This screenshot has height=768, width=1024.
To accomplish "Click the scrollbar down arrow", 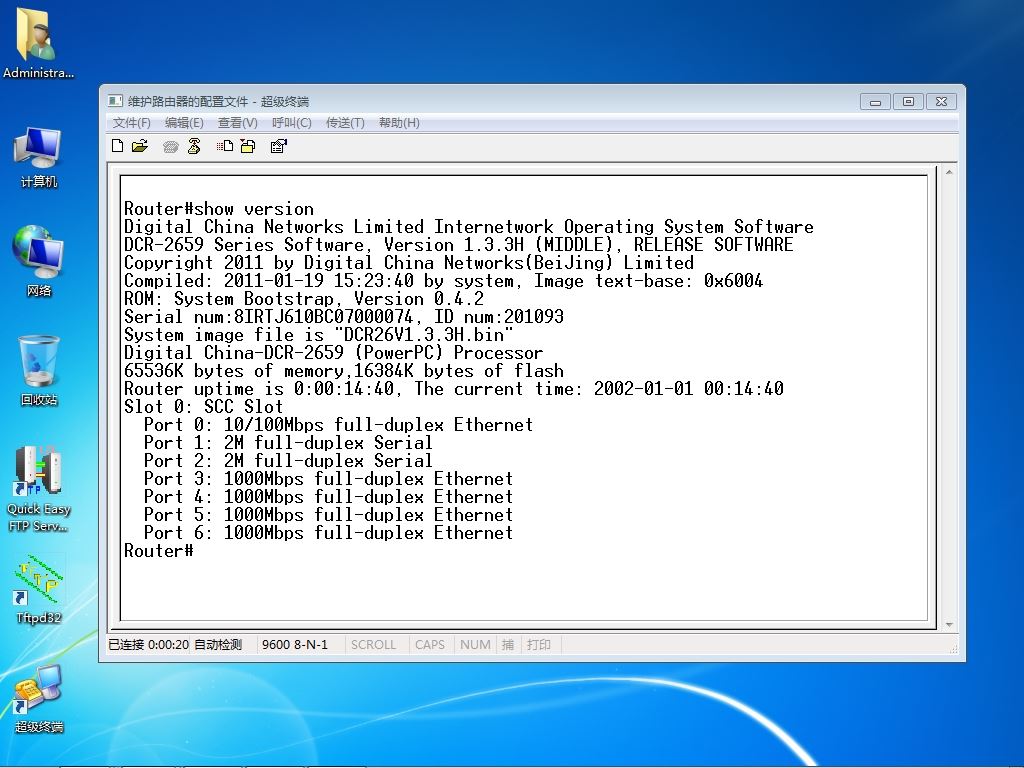I will (949, 625).
